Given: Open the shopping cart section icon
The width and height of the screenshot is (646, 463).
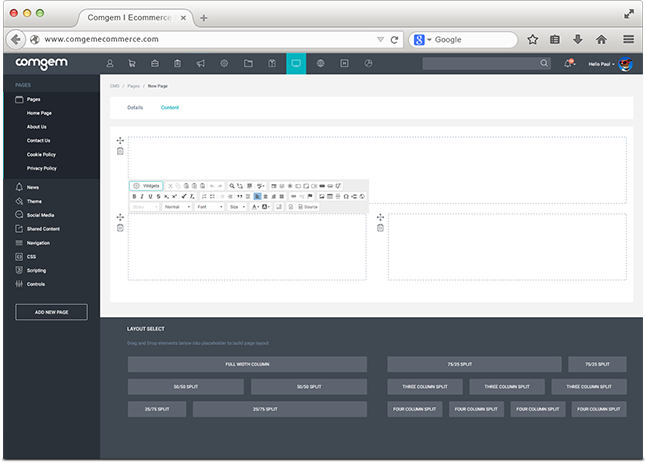Looking at the screenshot, I should click(132, 63).
